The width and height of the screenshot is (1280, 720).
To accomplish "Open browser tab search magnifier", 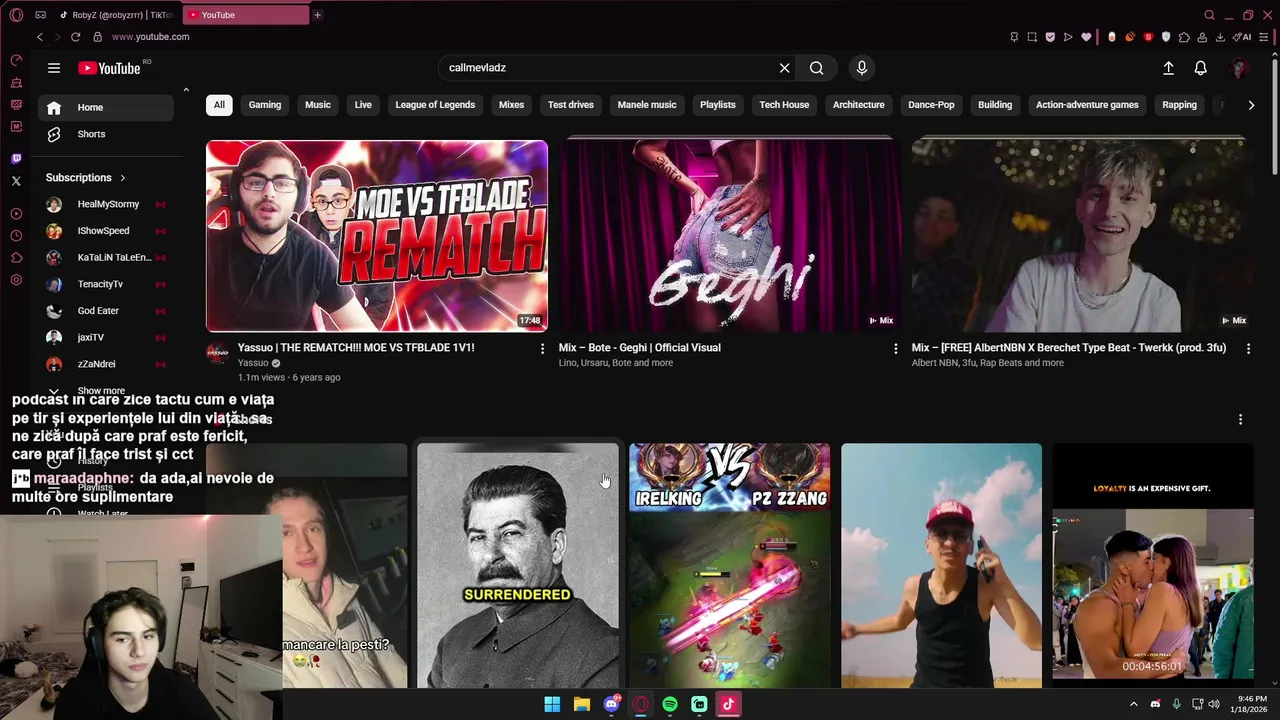I will tap(1209, 15).
